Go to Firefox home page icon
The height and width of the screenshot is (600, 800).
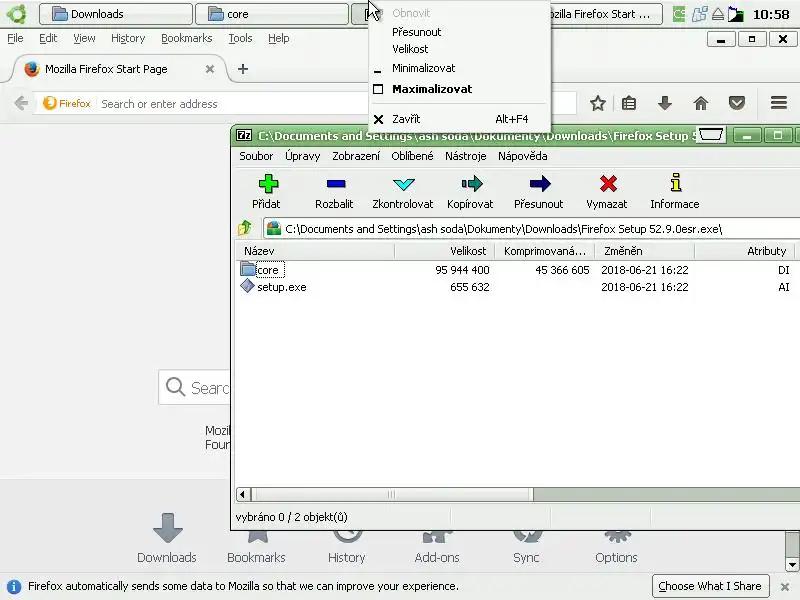coord(701,104)
